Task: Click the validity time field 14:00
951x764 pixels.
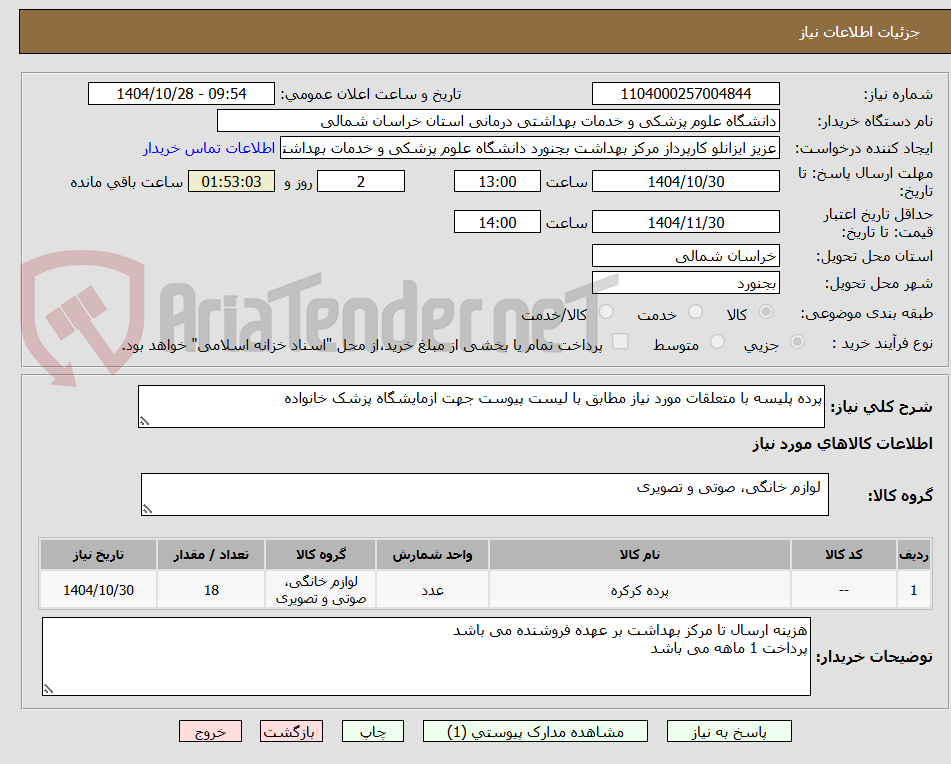Action: pyautogui.click(x=497, y=223)
